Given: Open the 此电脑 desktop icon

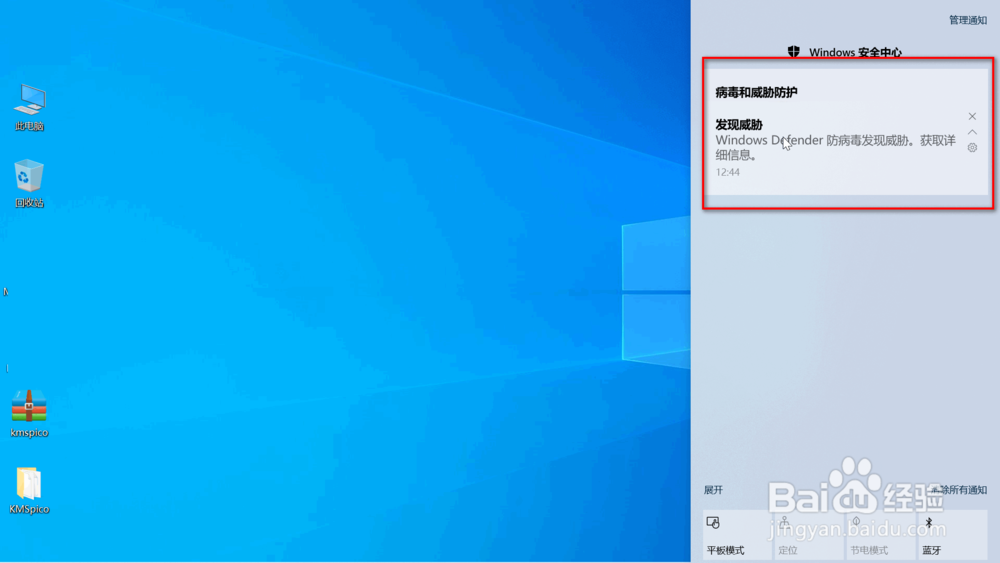Looking at the screenshot, I should pyautogui.click(x=29, y=106).
